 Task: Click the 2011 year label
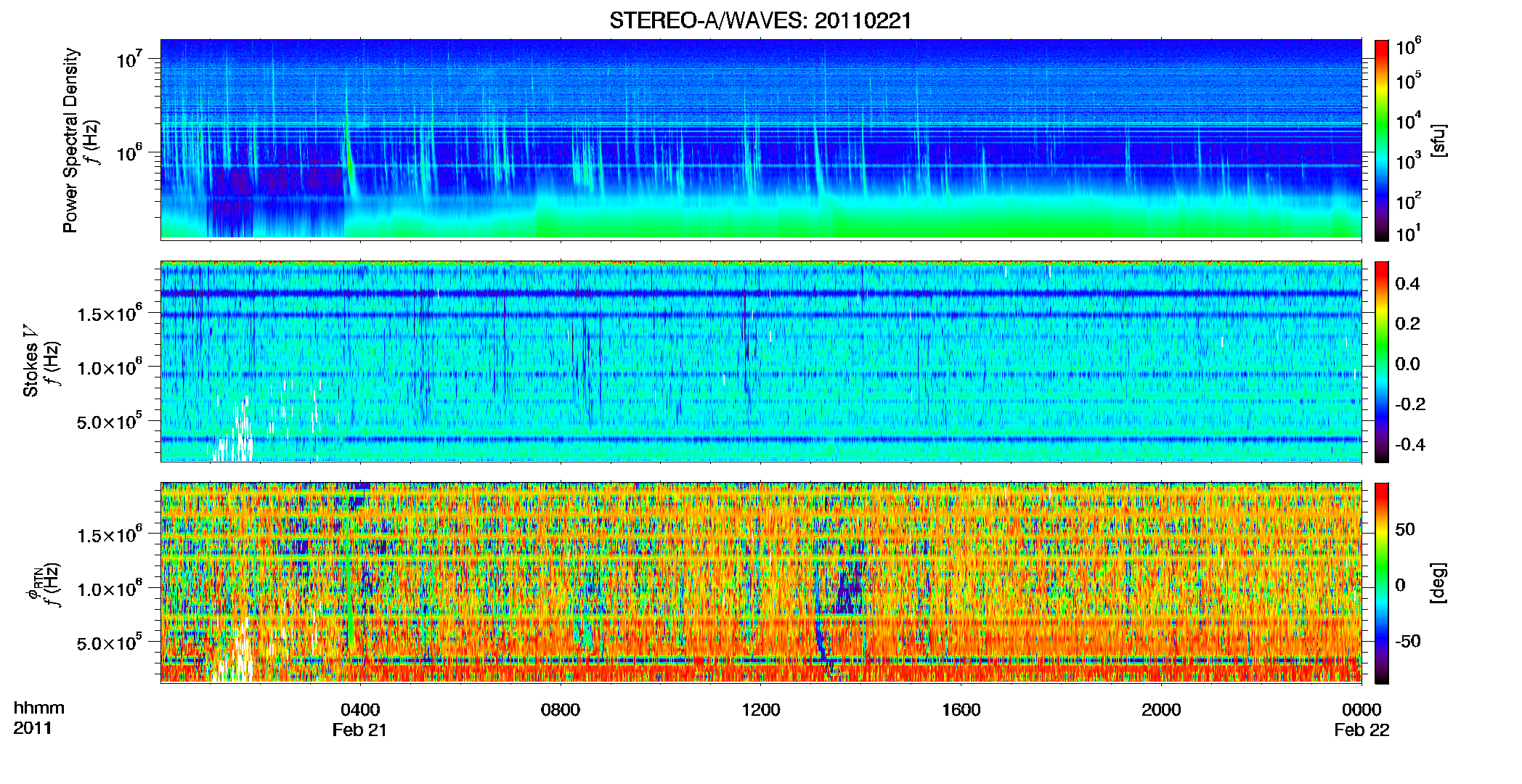[33, 728]
